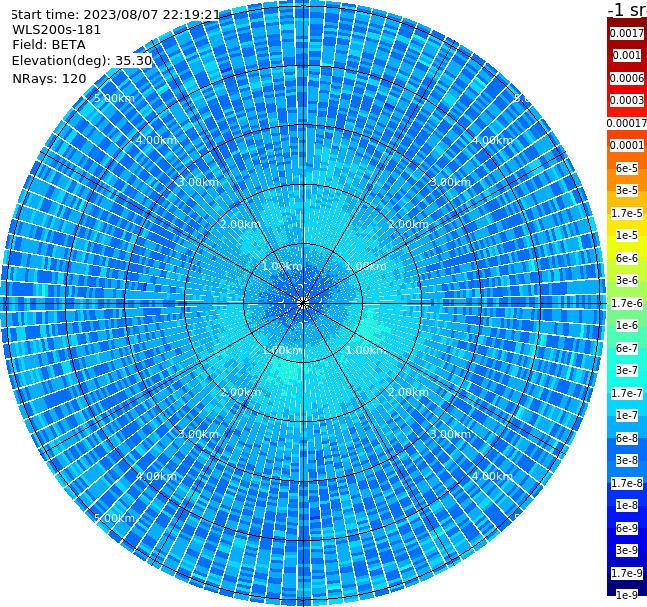Select the 4.00km label in upper-right quadrant

pos(493,140)
